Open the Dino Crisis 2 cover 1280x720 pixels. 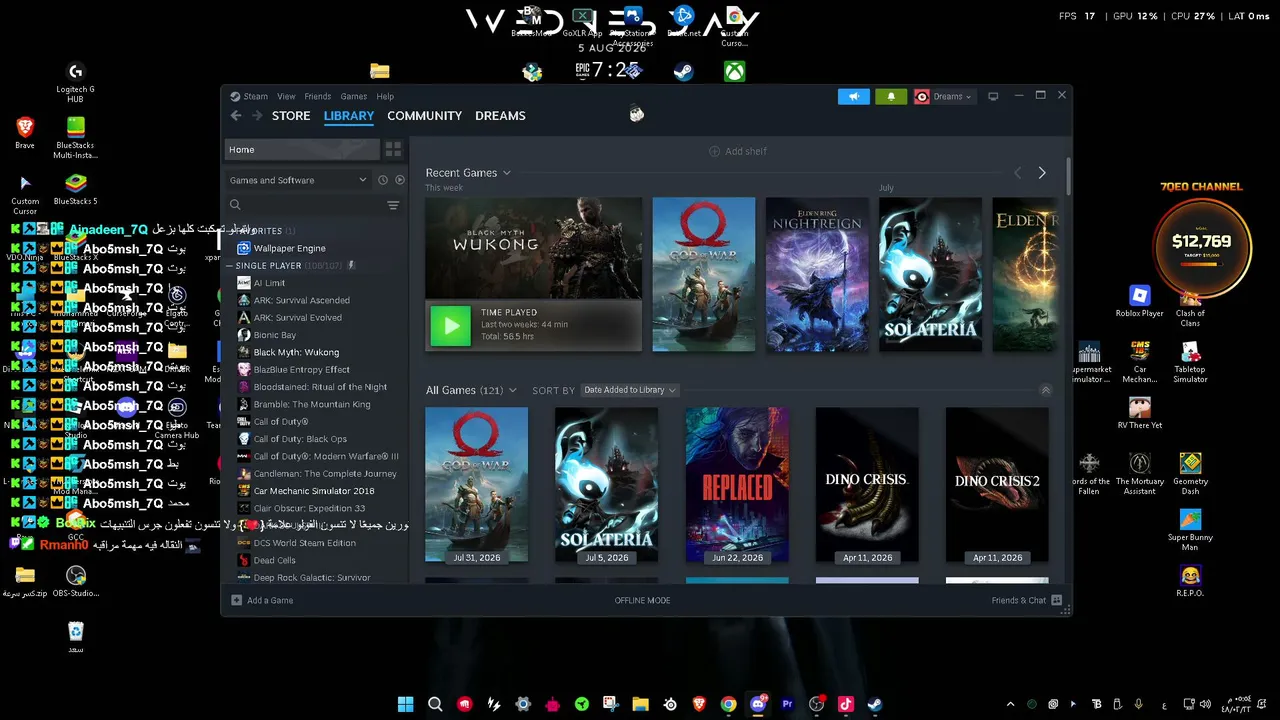point(997,485)
